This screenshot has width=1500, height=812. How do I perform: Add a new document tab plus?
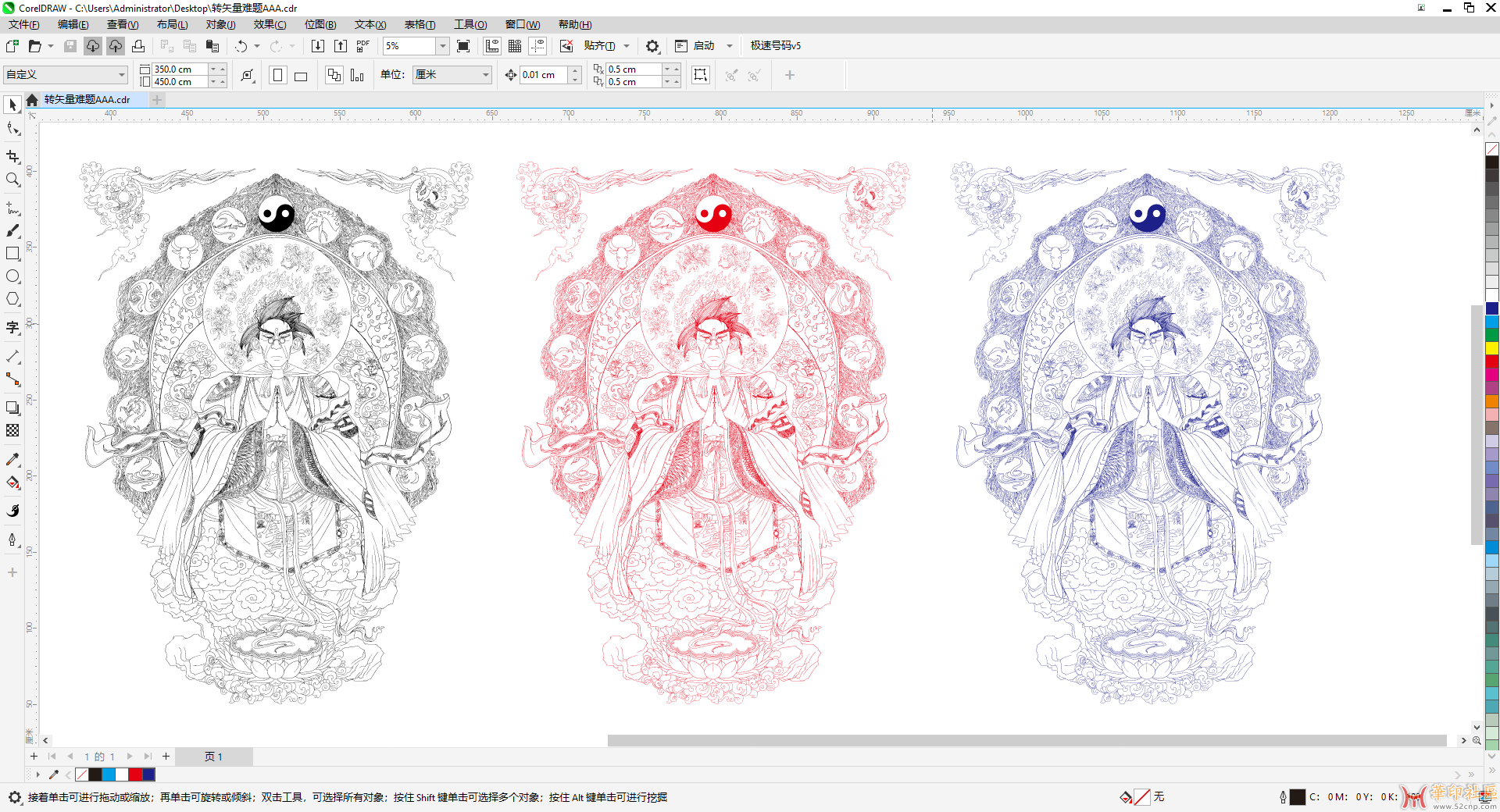click(157, 99)
